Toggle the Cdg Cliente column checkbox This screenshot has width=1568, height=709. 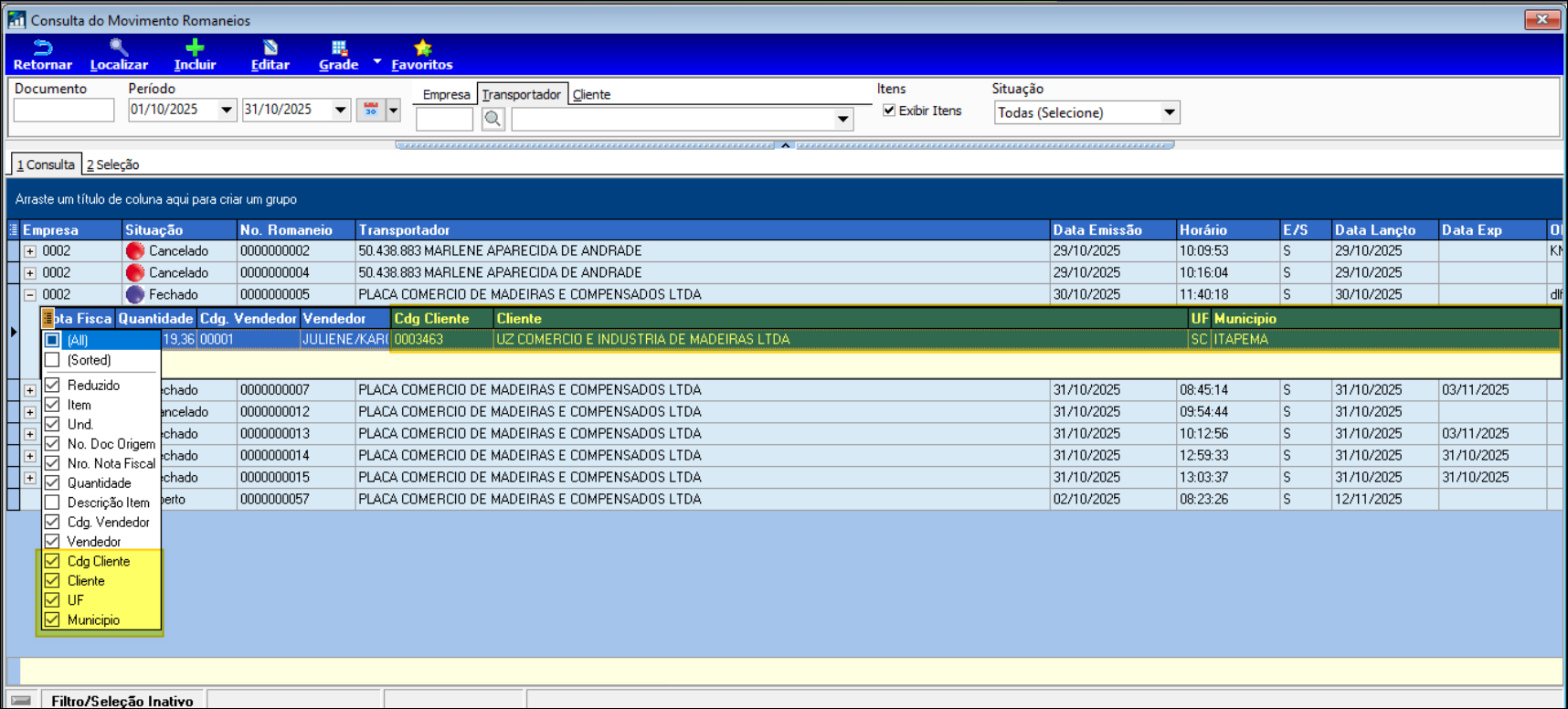[53, 561]
